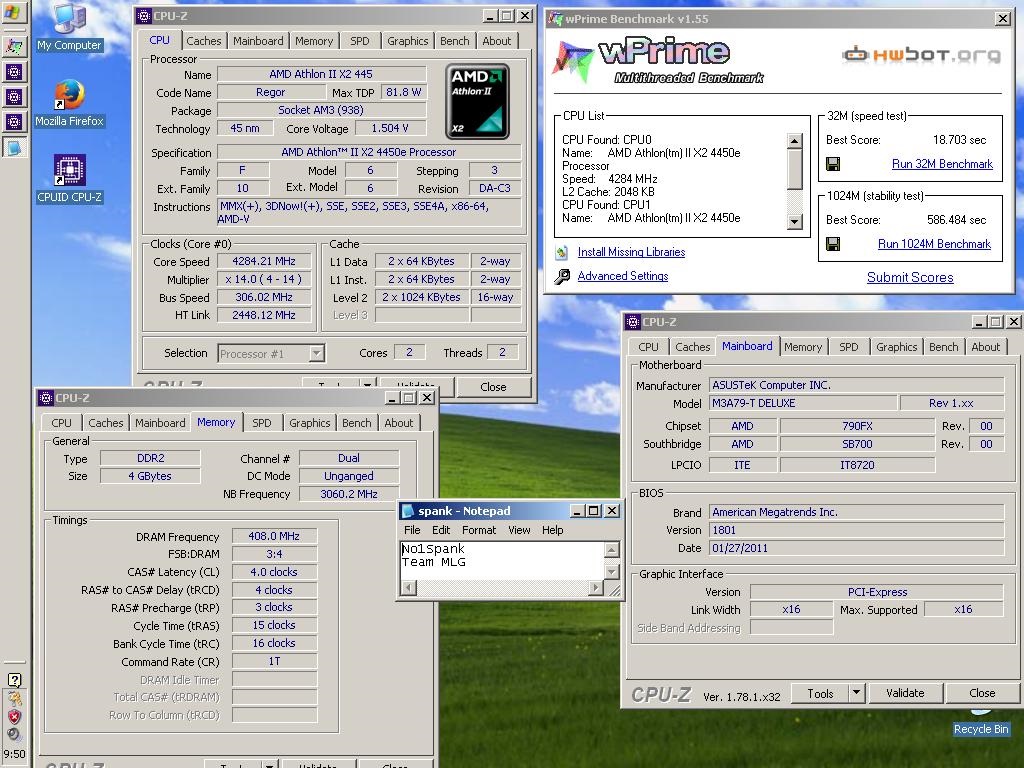Expand the Tools dropdown arrow in Memory window
The width and height of the screenshot is (1024, 768).
[x=270, y=764]
